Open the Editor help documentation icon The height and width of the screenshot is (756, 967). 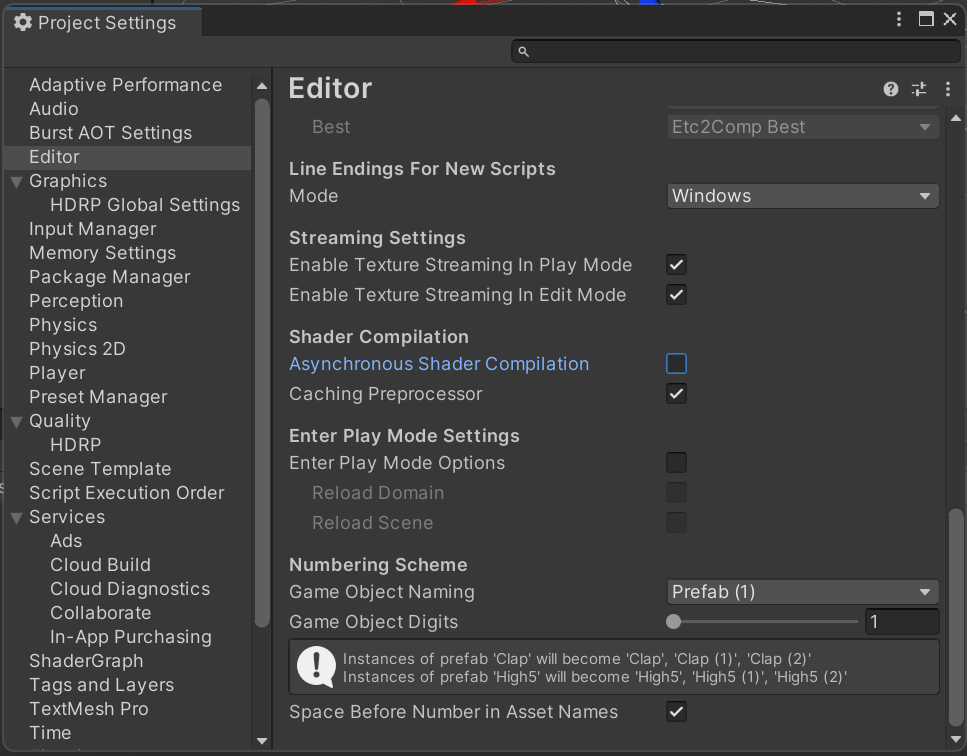(x=891, y=89)
